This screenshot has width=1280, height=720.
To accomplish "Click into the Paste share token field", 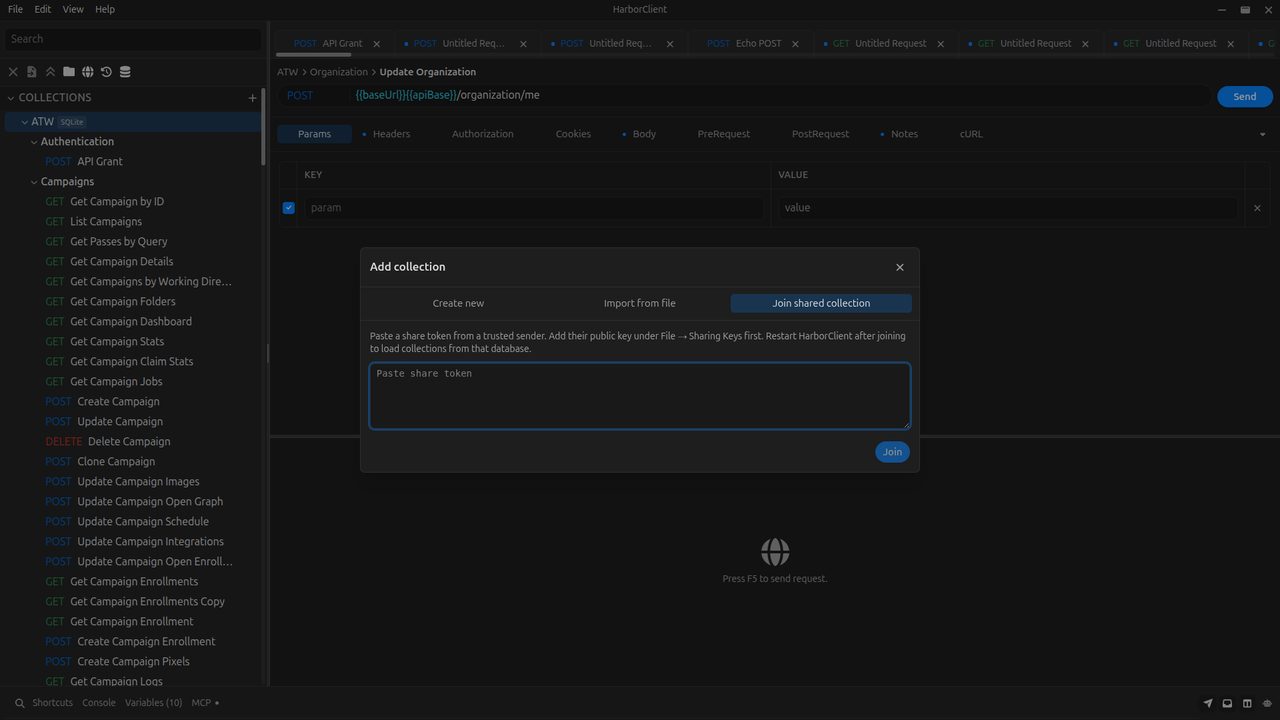I will (640, 396).
